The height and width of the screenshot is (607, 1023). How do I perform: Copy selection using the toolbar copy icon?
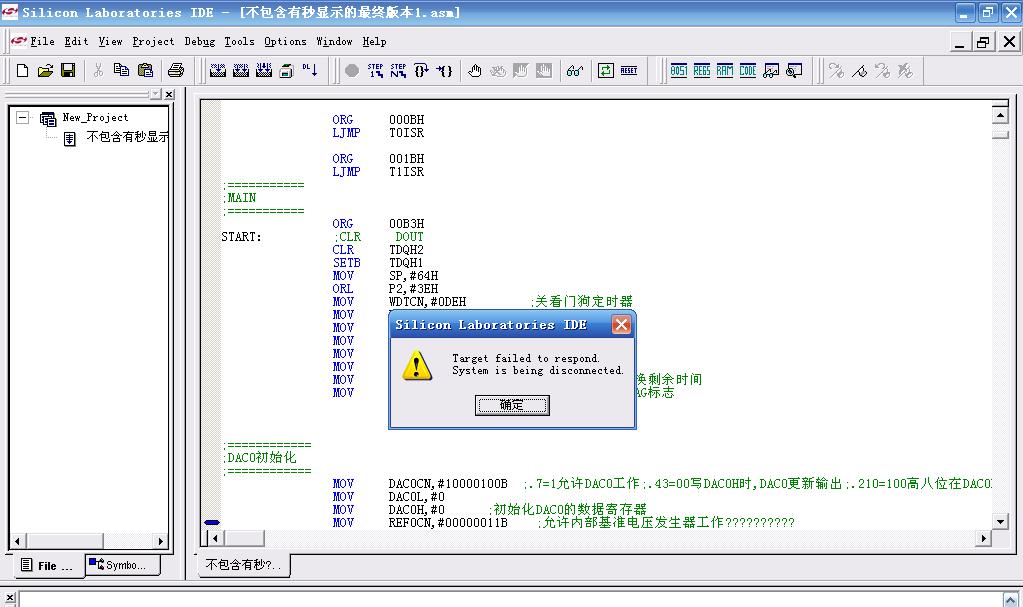[121, 70]
